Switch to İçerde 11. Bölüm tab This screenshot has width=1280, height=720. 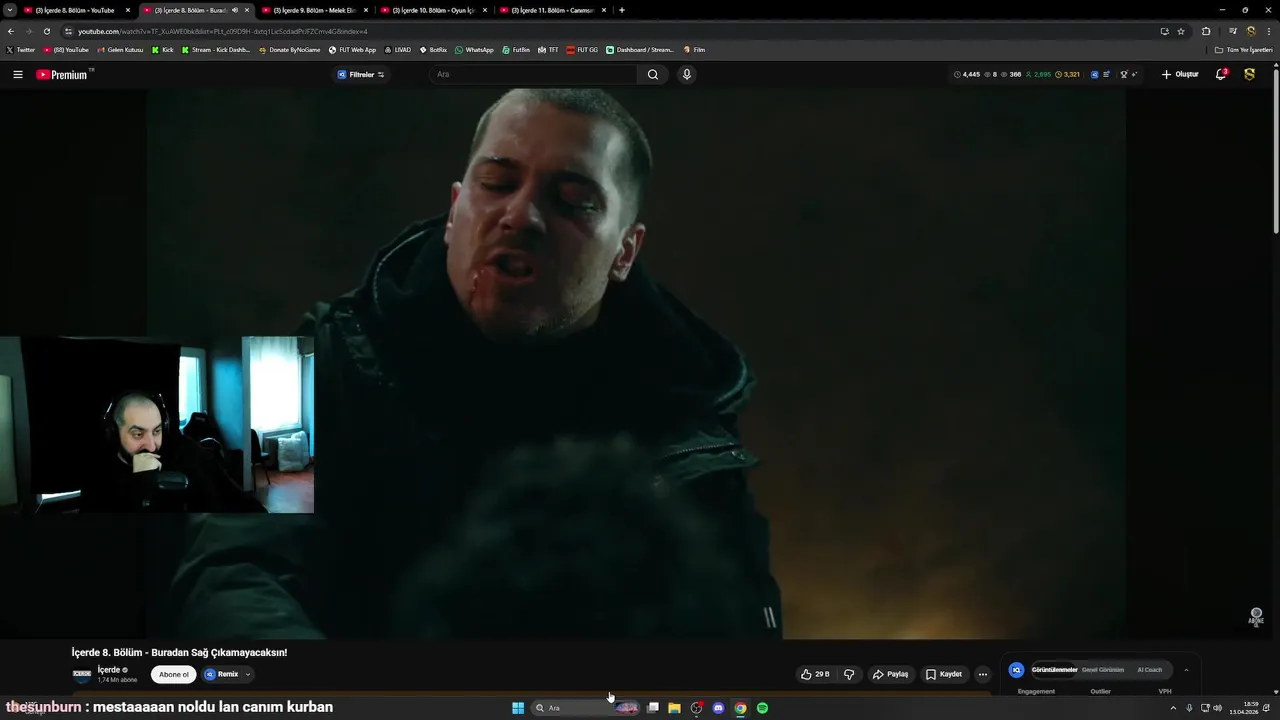553,10
